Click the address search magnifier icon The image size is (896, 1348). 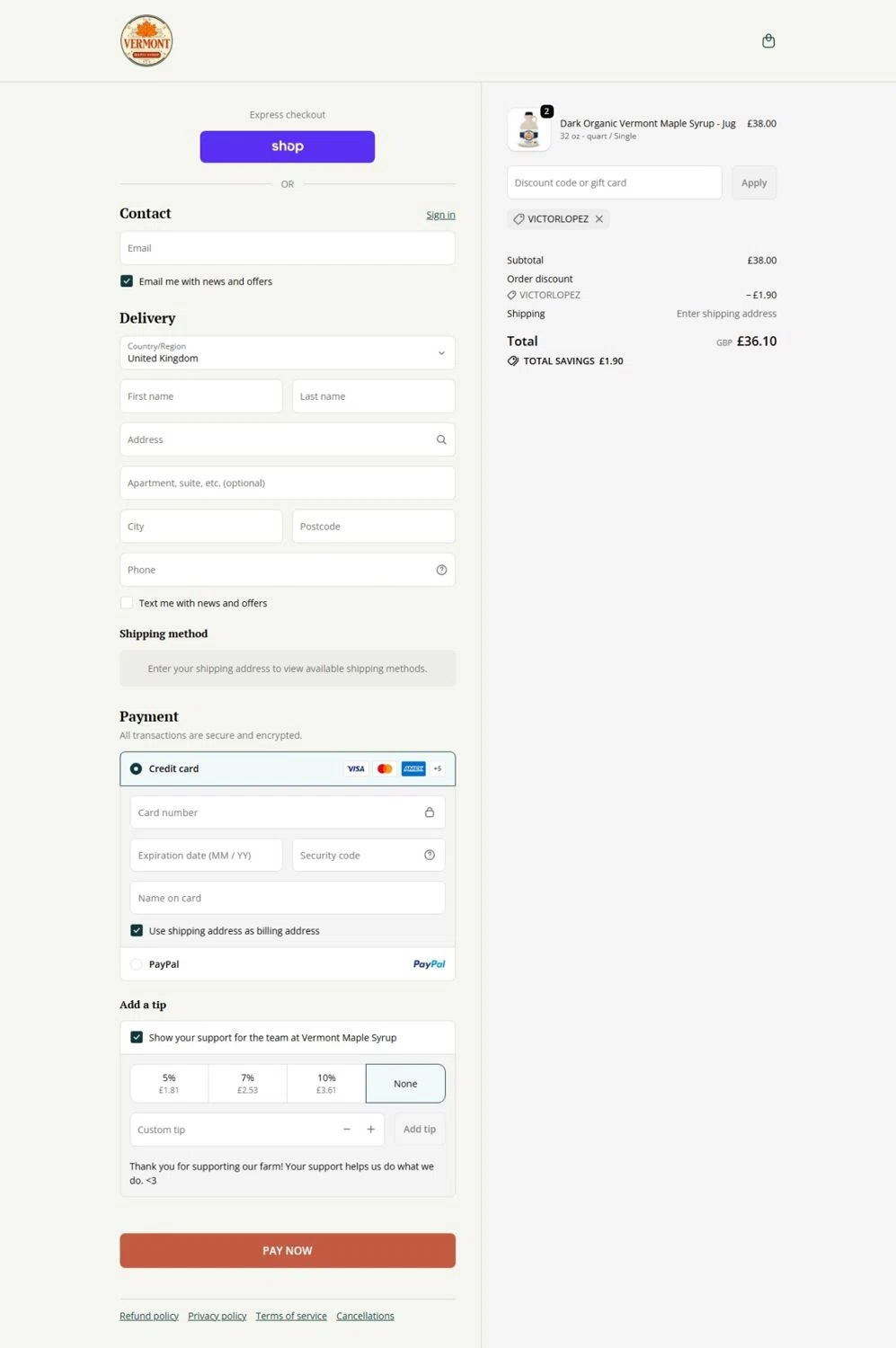[441, 439]
